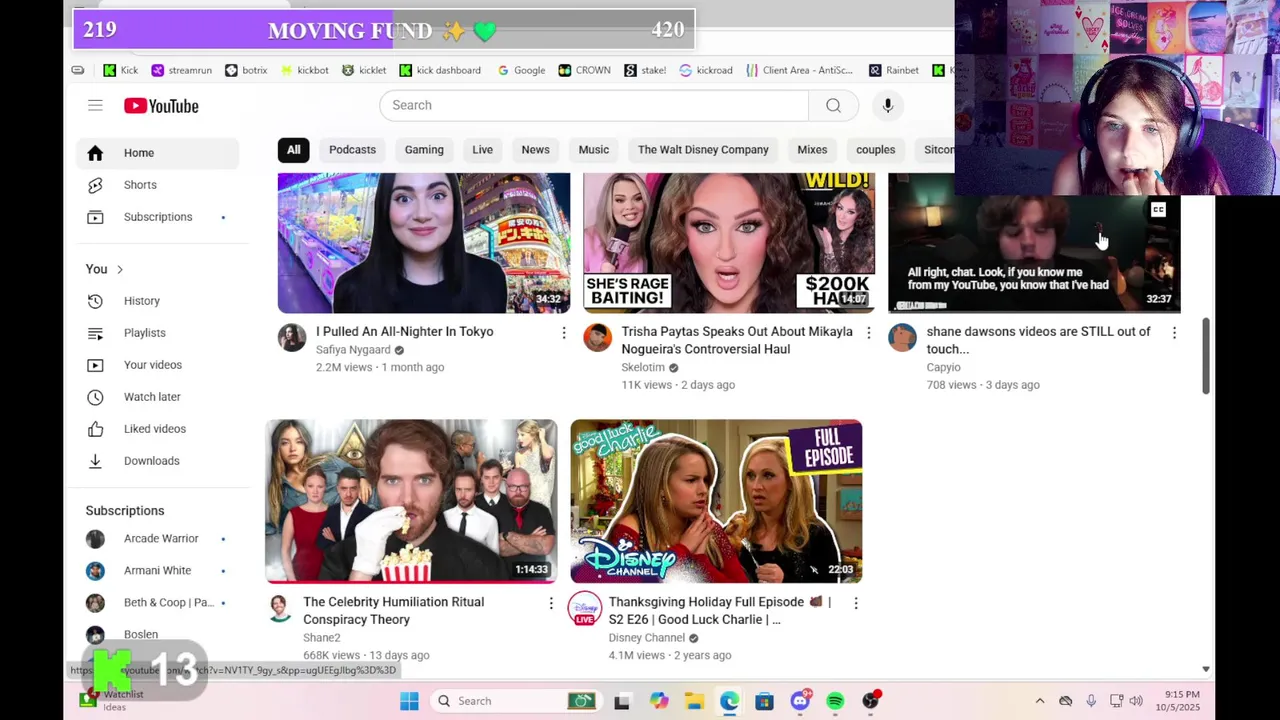The width and height of the screenshot is (1280, 720).
Task: Open Google bookmark
Action: (x=521, y=70)
